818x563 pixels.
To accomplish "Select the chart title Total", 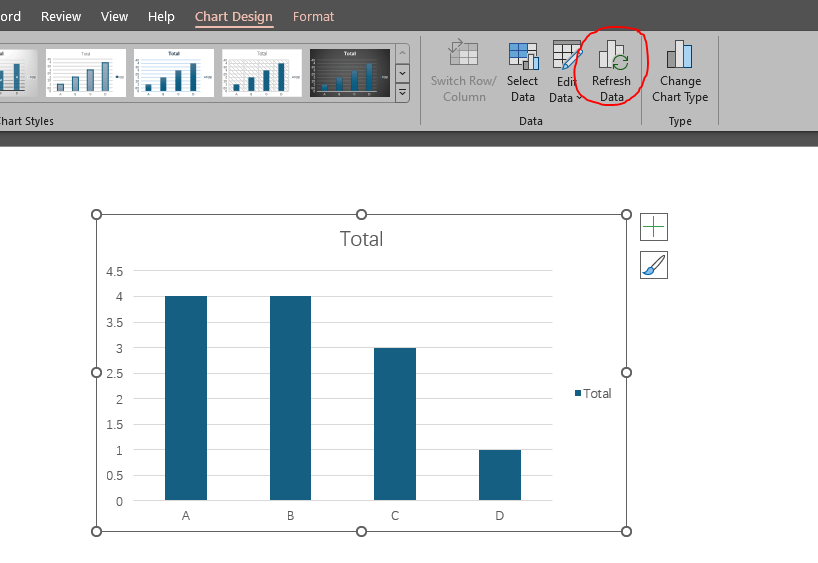I will (362, 239).
